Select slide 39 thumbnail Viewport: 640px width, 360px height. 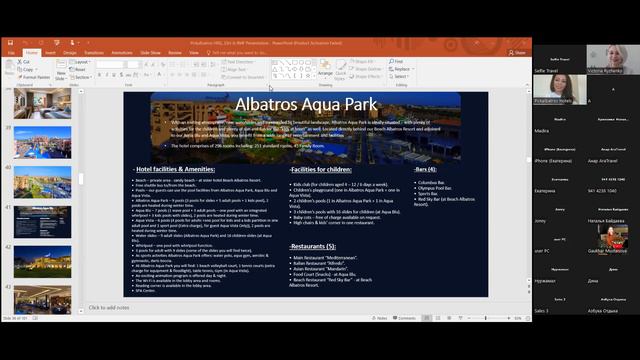pyautogui.click(x=42, y=142)
